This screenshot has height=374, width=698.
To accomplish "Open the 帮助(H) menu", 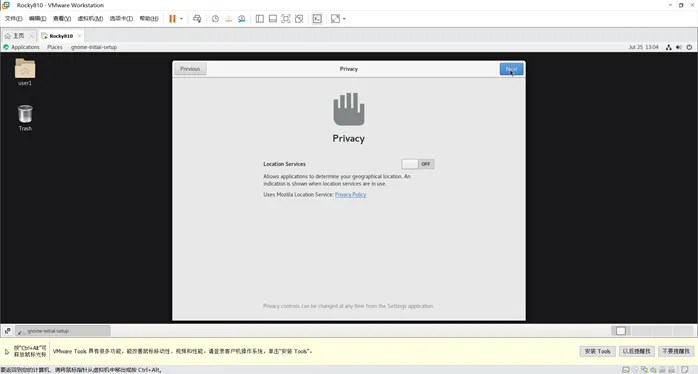I will point(149,19).
